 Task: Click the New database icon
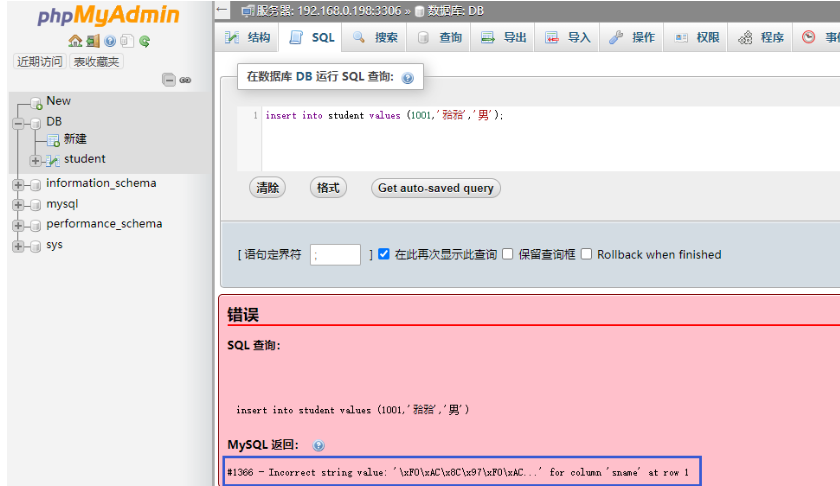coord(36,102)
